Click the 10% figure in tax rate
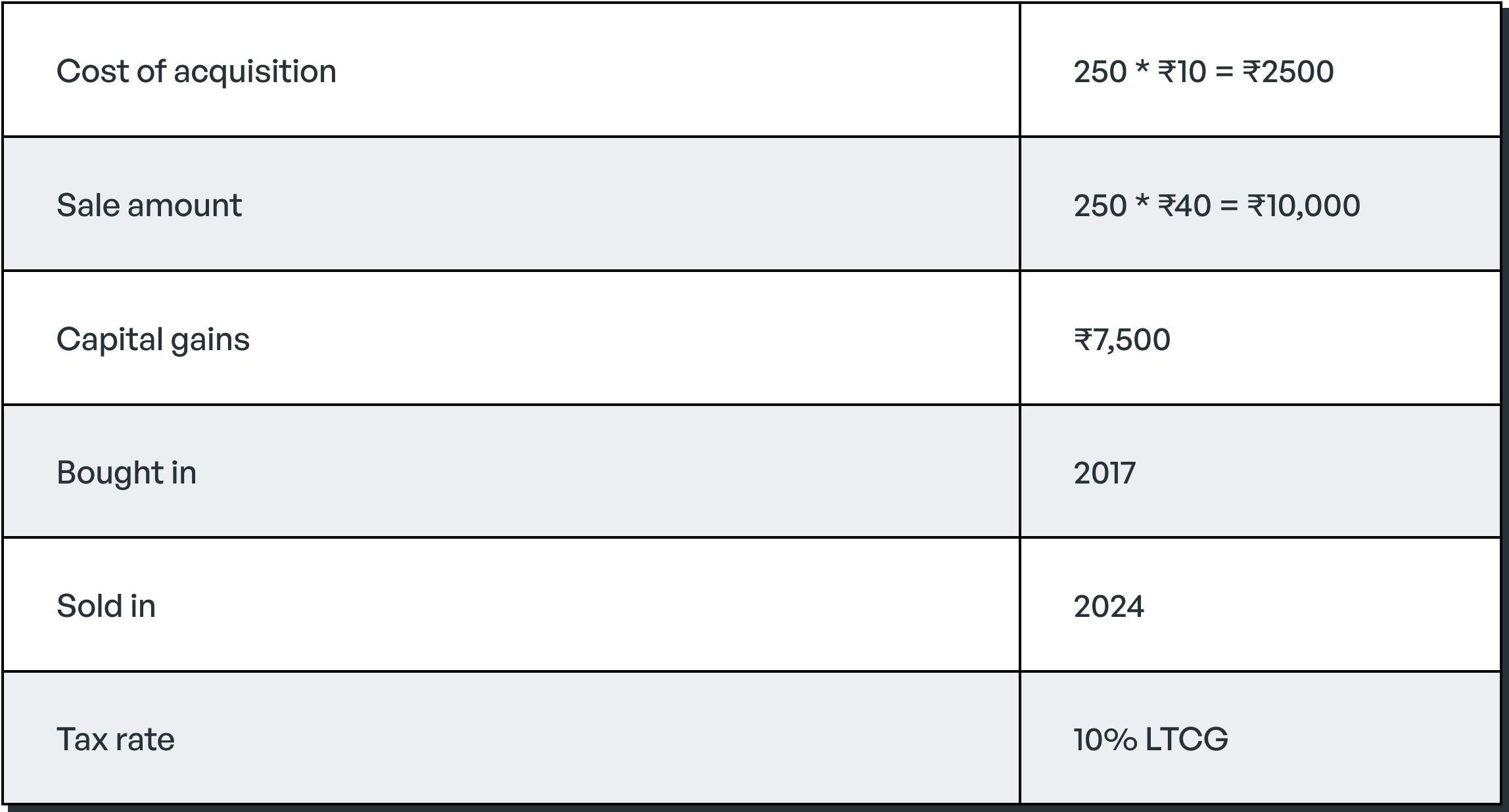1509x812 pixels. point(1105,740)
